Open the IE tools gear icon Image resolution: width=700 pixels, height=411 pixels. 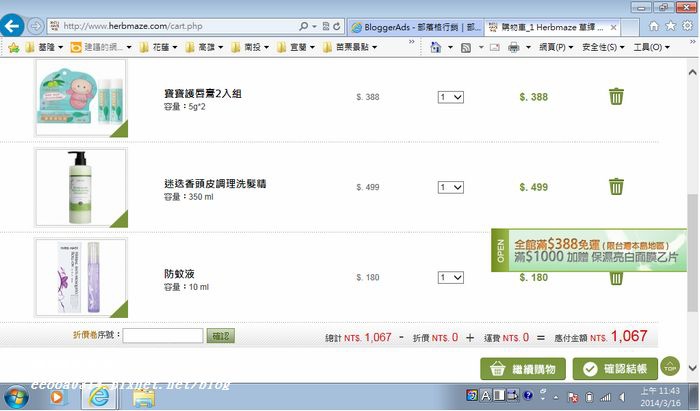click(687, 26)
